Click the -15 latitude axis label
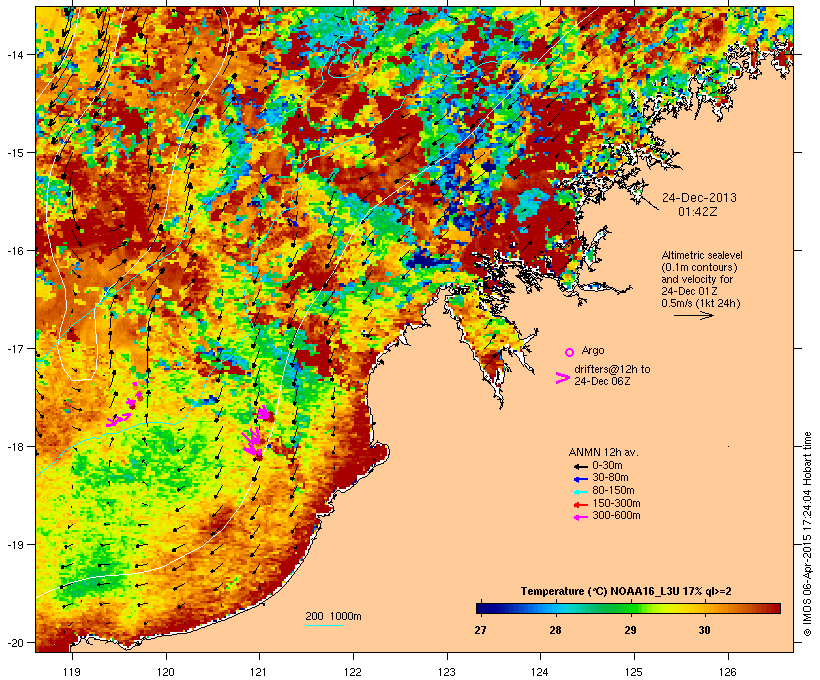820x680 pixels. pyautogui.click(x=14, y=153)
